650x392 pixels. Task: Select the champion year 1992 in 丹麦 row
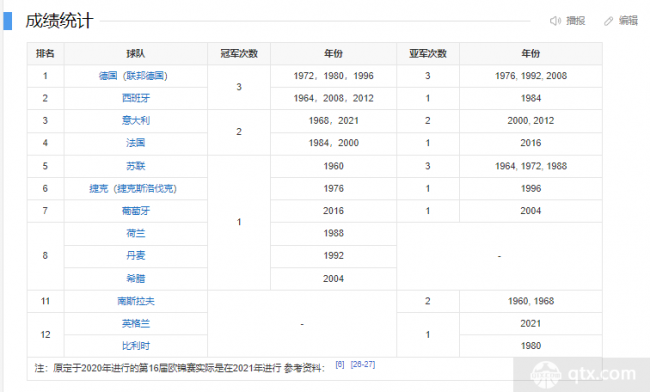334,256
